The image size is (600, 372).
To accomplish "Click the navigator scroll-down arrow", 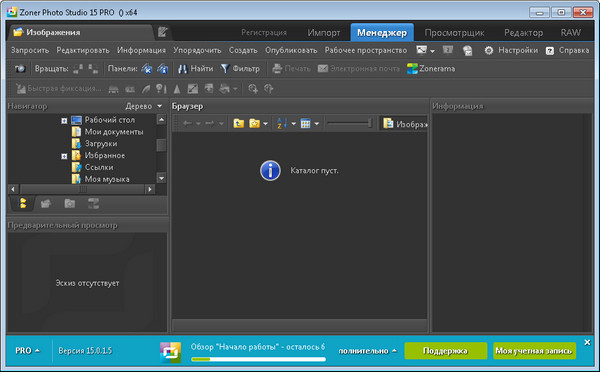I will (161, 178).
